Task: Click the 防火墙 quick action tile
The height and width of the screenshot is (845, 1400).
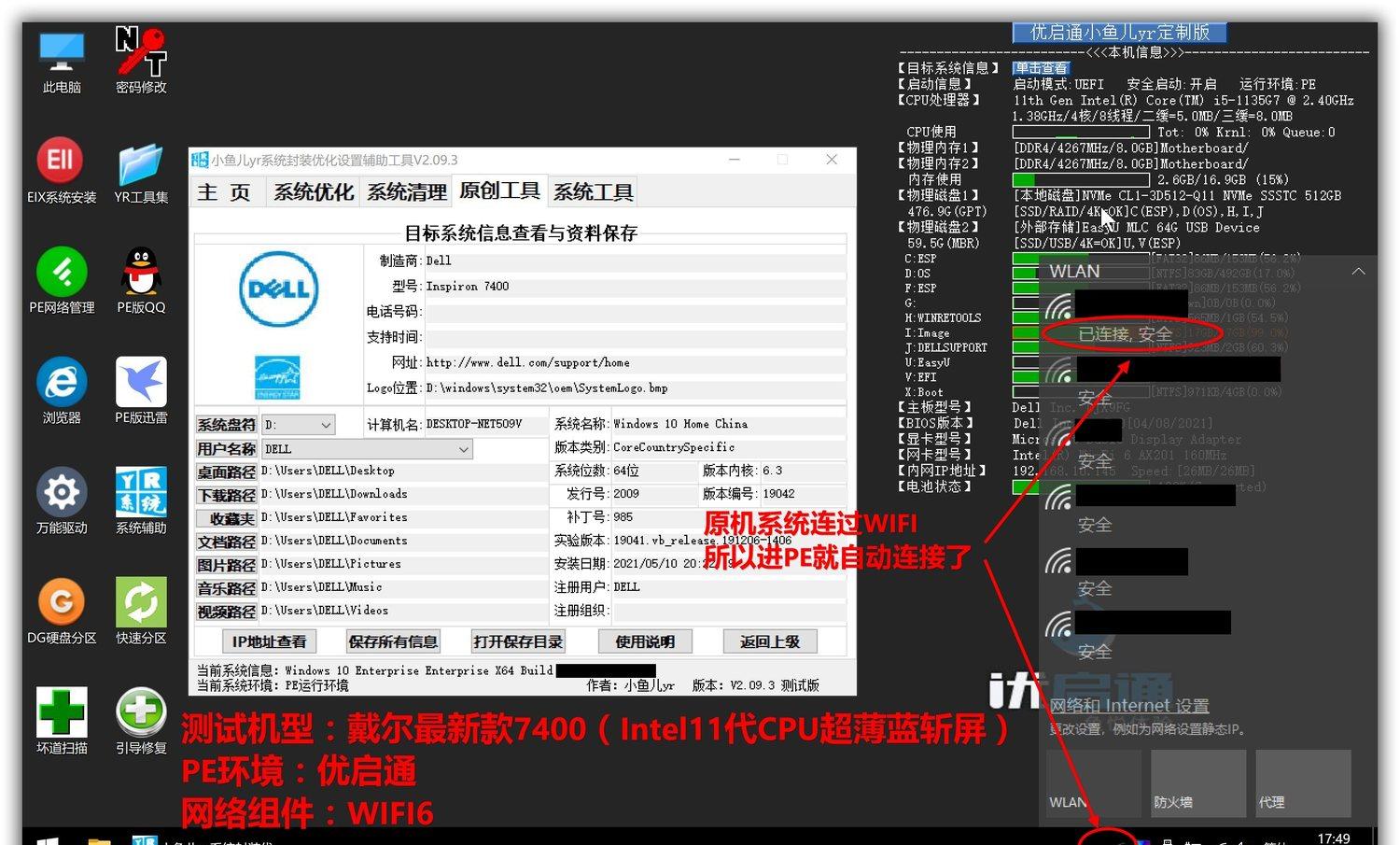Action: coord(1198,782)
